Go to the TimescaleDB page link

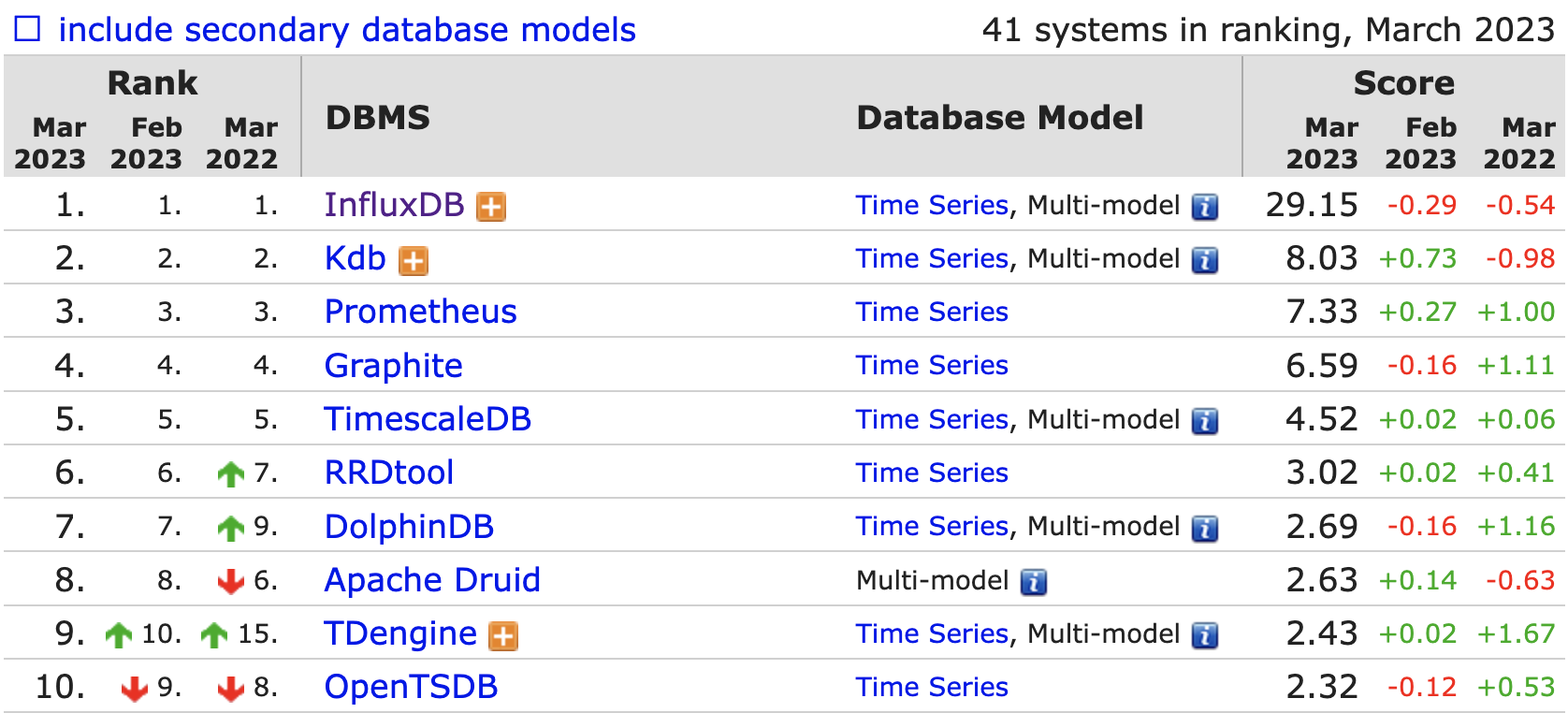pyautogui.click(x=428, y=419)
